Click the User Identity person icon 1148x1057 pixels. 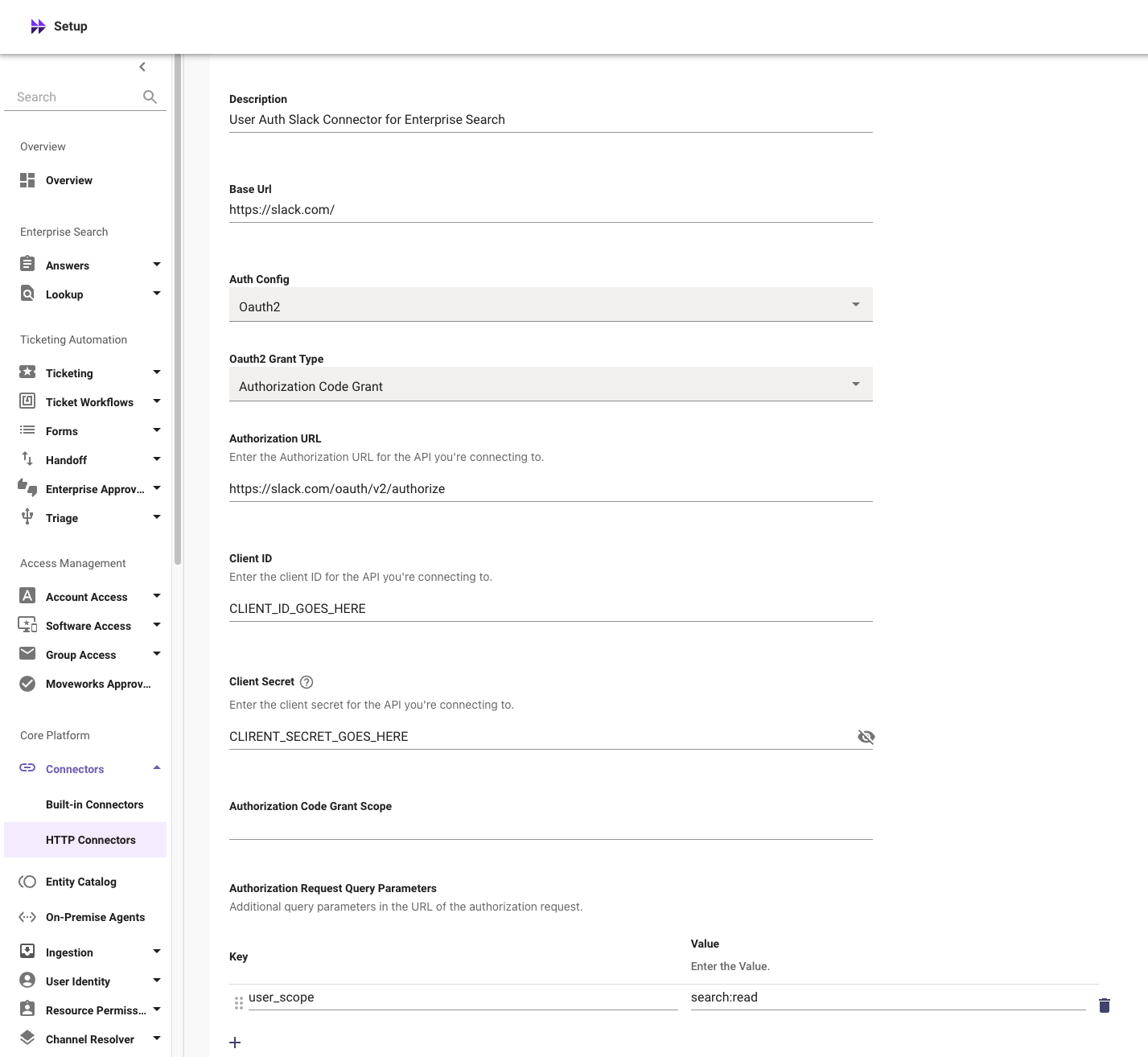click(27, 980)
